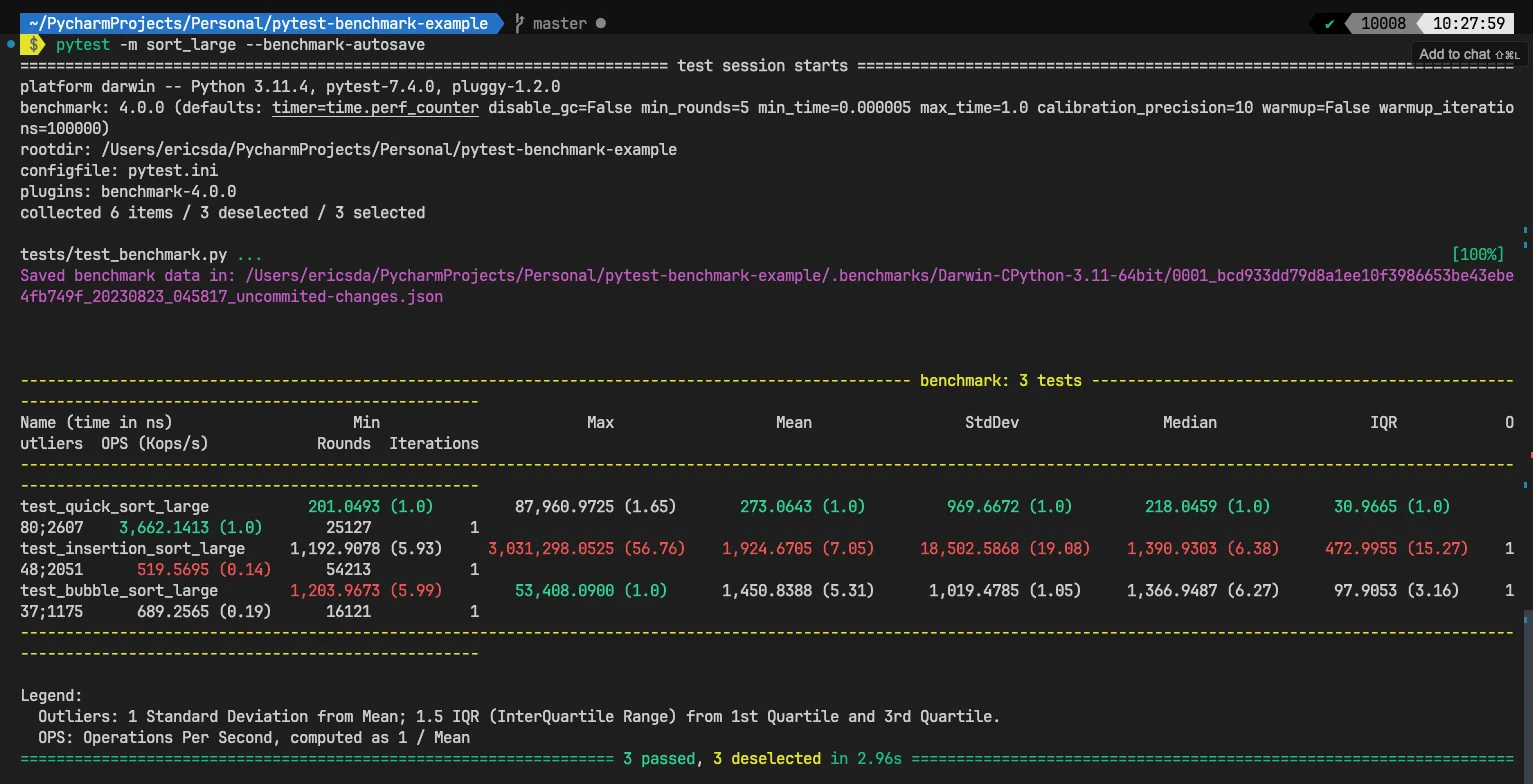Click the 'configfile: pytest.ini' line
Image resolution: width=1533 pixels, height=784 pixels.
pyautogui.click(x=119, y=171)
